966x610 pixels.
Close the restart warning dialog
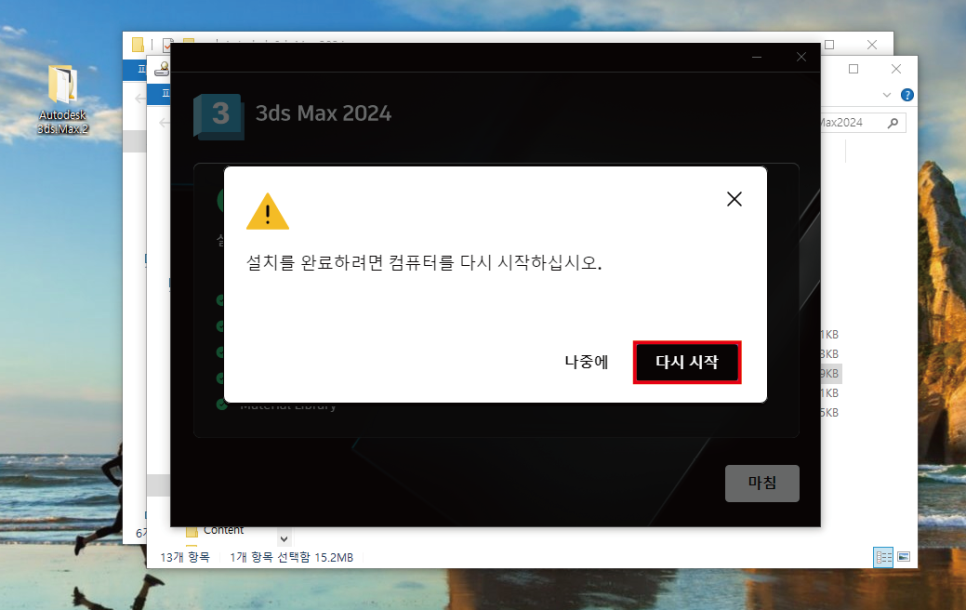(734, 199)
